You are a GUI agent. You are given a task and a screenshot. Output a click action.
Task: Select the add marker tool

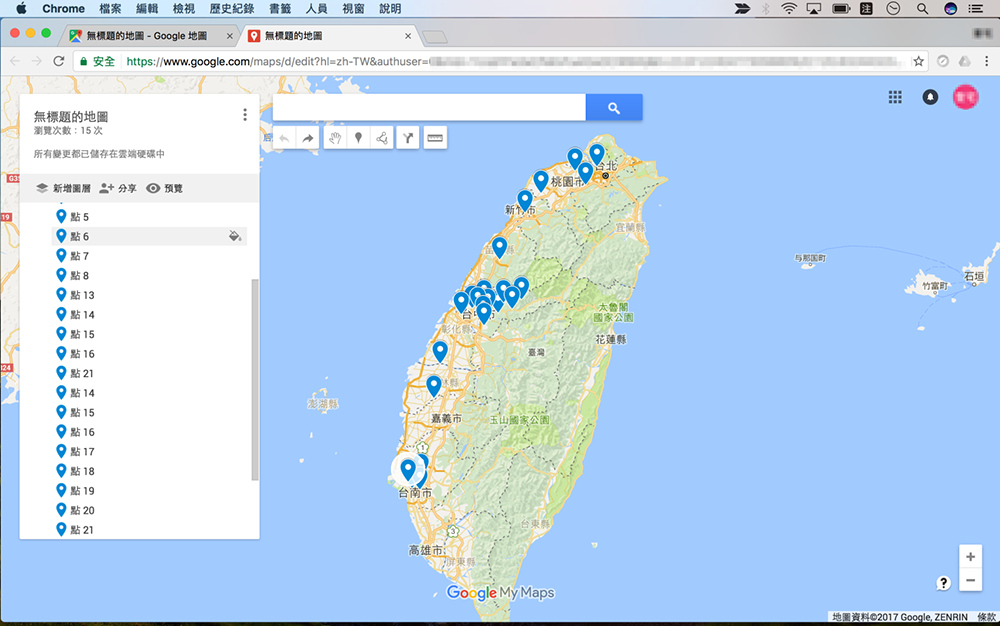pos(358,138)
